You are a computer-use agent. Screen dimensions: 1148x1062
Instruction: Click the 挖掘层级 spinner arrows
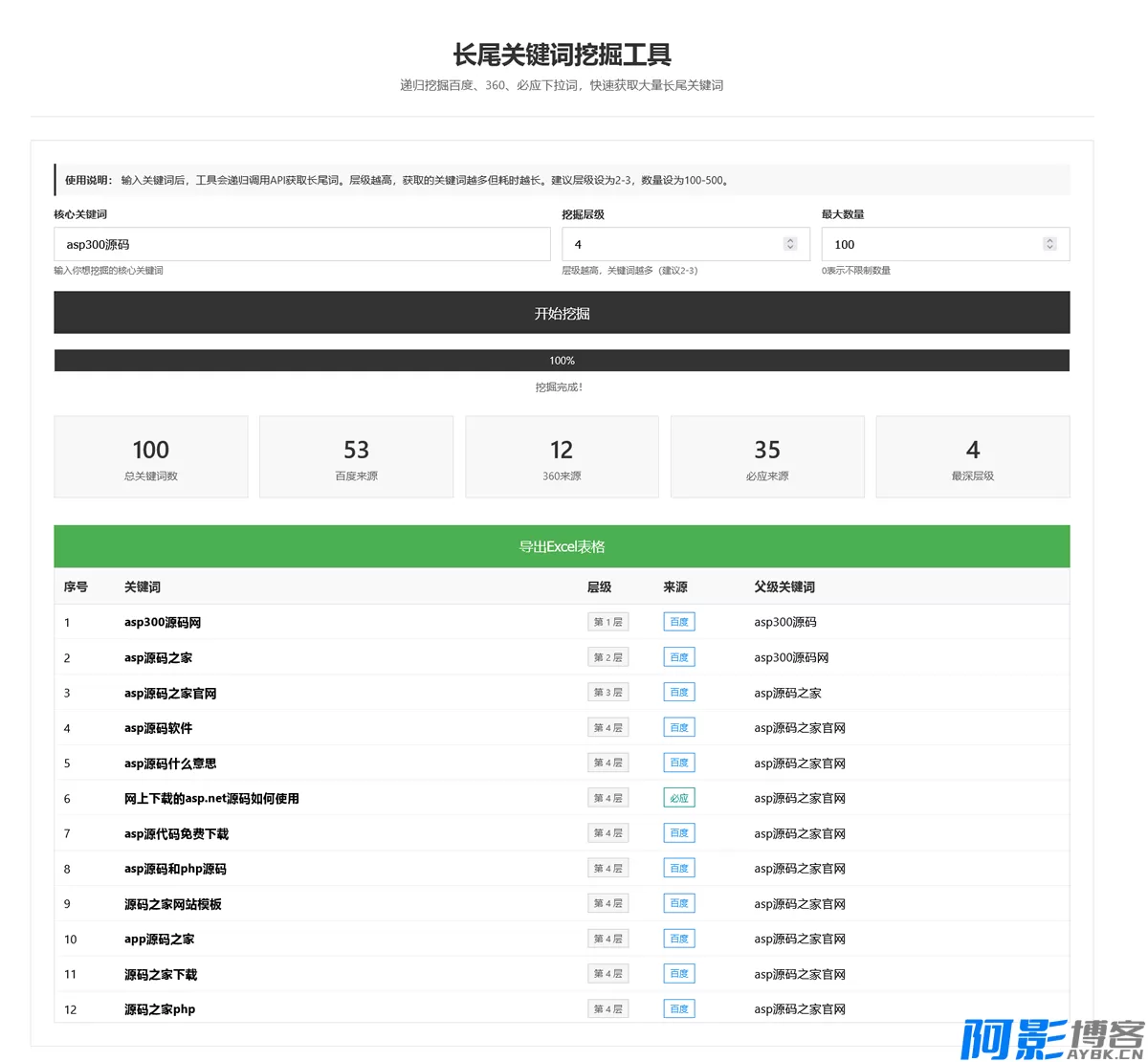790,244
